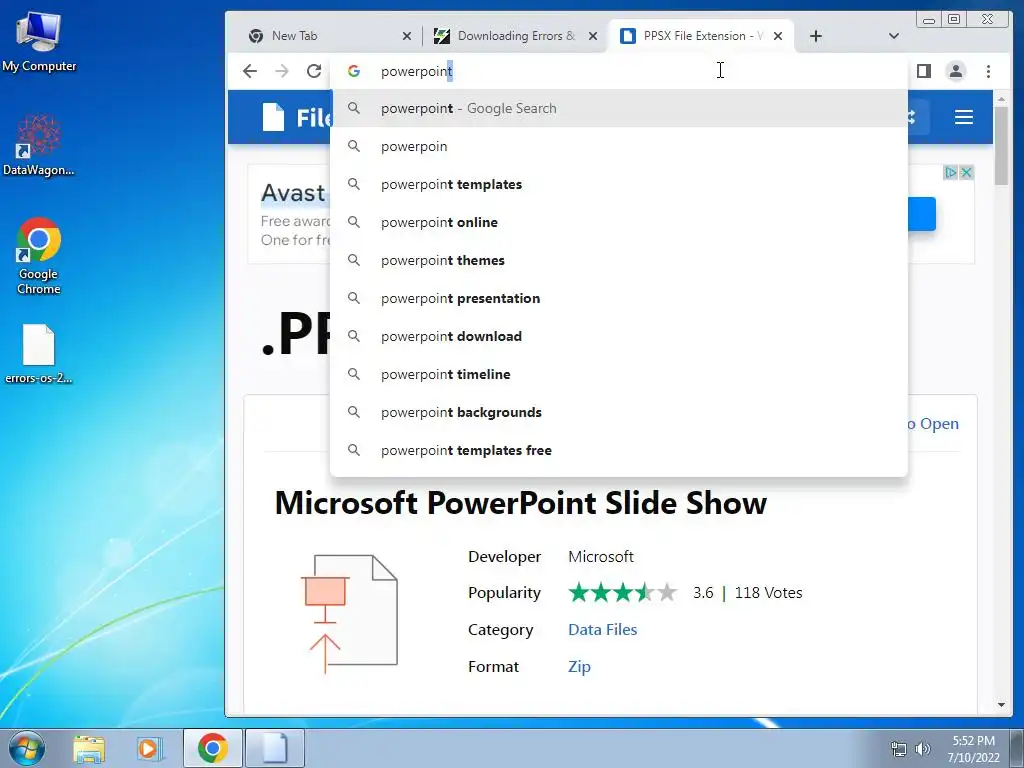
Task: Open the Zip format link
Action: 579,667
